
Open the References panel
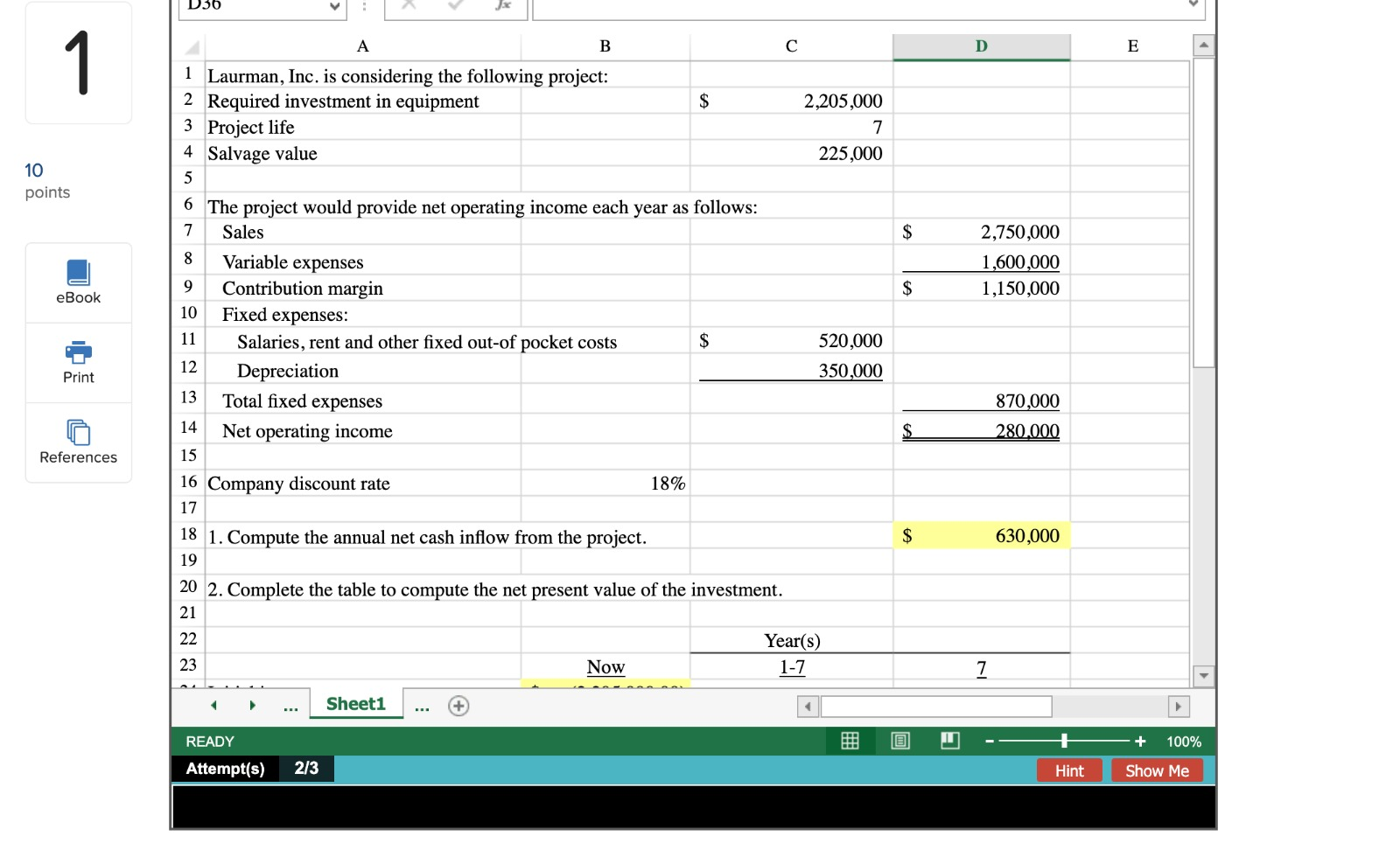point(79,442)
